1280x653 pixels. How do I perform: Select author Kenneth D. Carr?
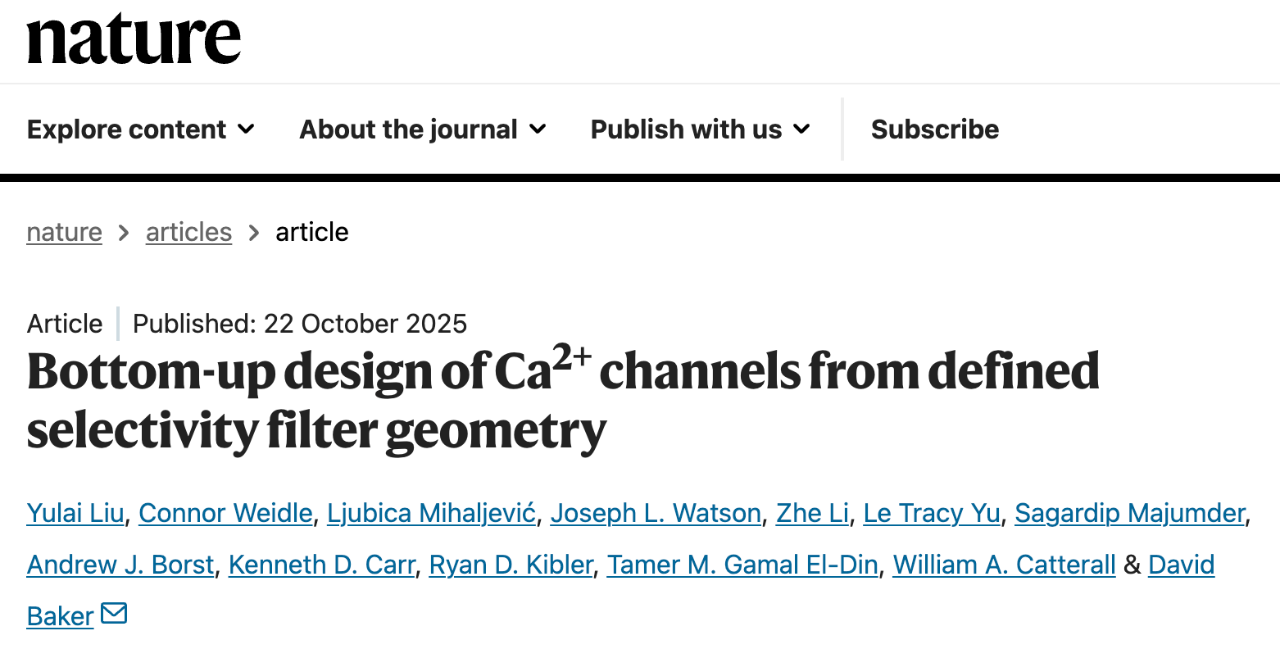tap(321, 565)
